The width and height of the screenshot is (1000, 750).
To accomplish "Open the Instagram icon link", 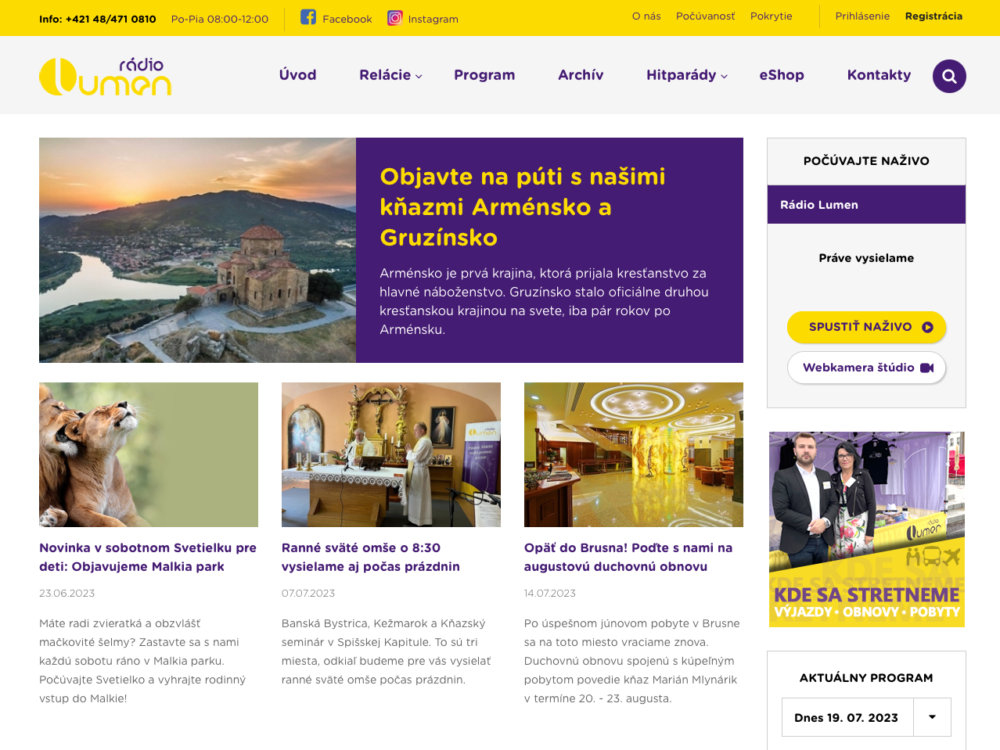I will pos(395,18).
